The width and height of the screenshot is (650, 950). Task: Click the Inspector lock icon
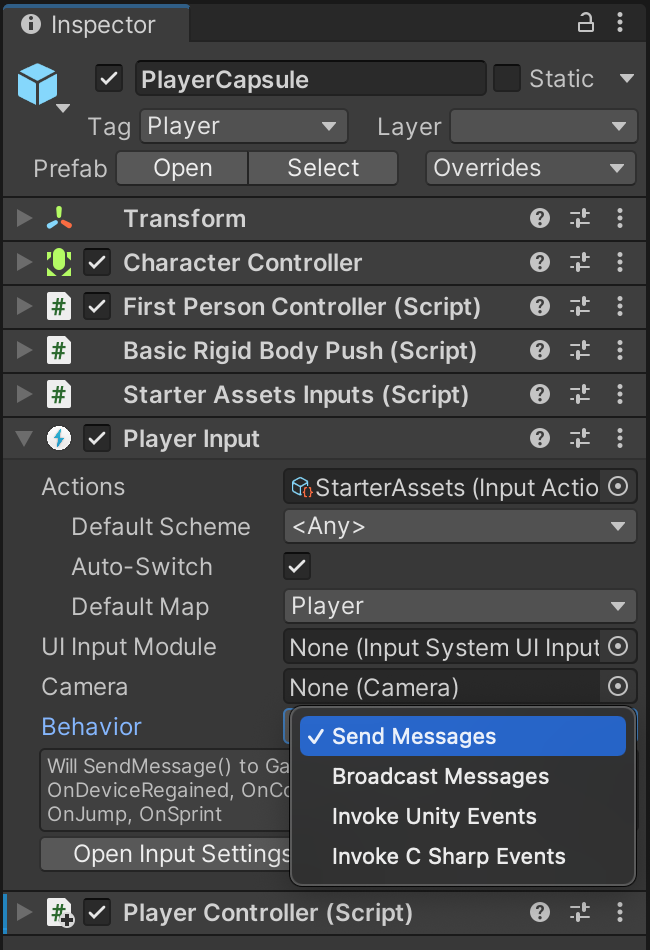(x=587, y=24)
